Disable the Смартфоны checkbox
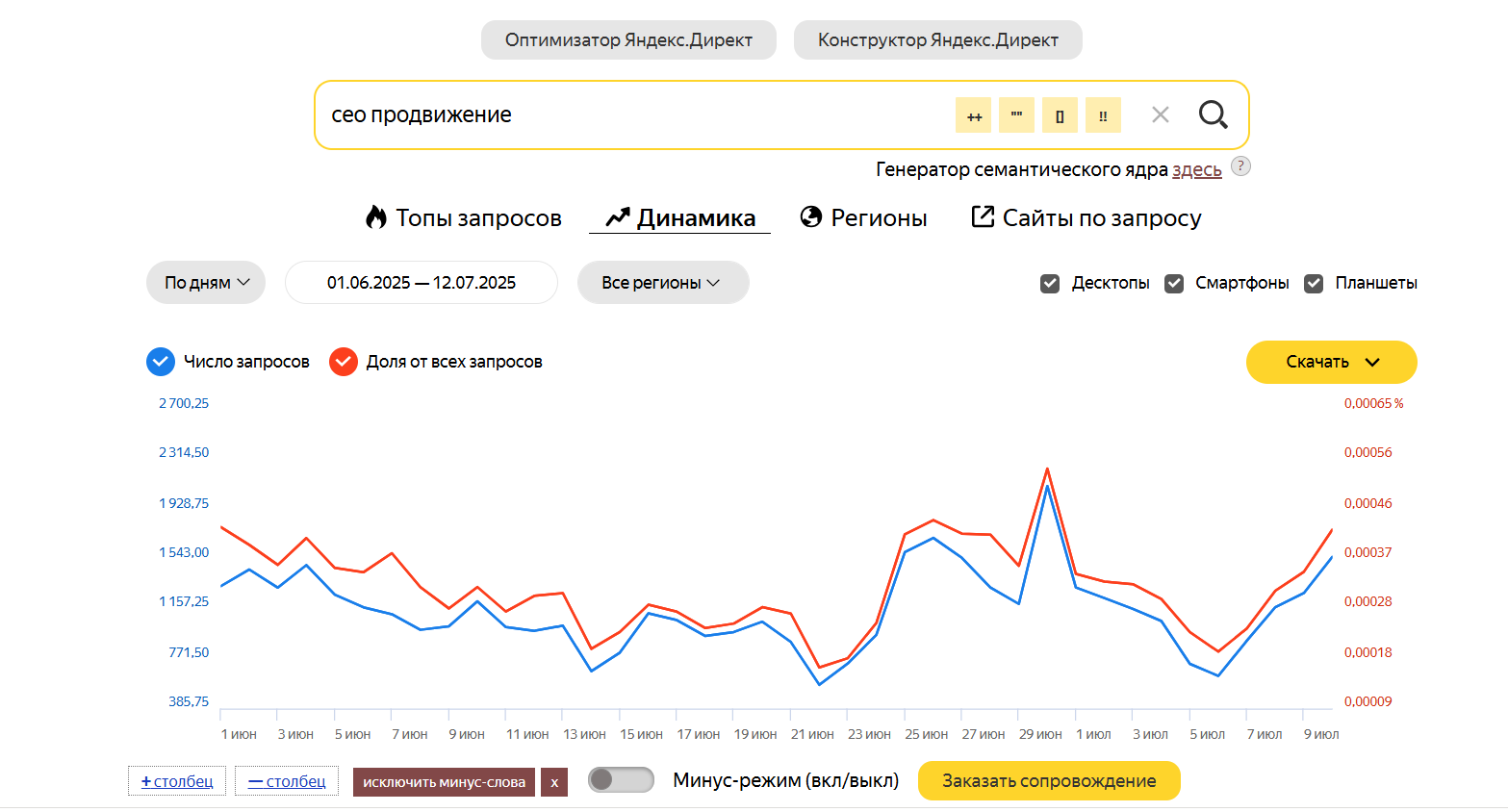Image resolution: width=1508 pixels, height=812 pixels. coord(1173,283)
